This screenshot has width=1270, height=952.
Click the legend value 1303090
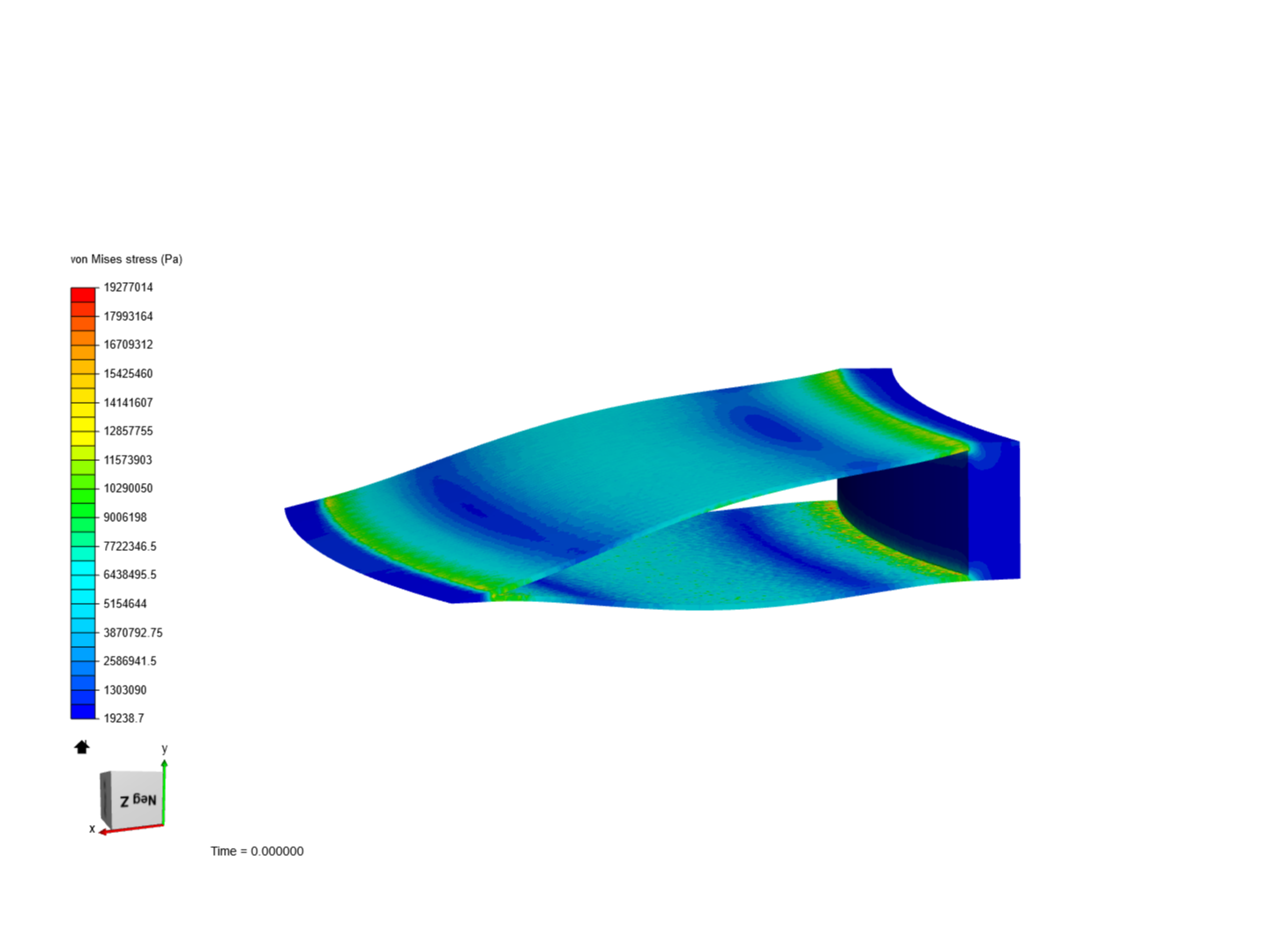coord(125,690)
